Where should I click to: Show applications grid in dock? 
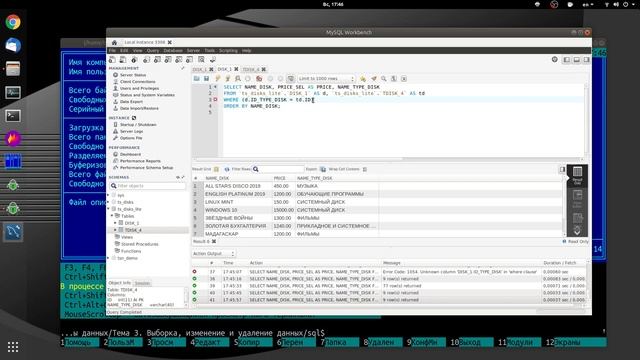point(13,347)
